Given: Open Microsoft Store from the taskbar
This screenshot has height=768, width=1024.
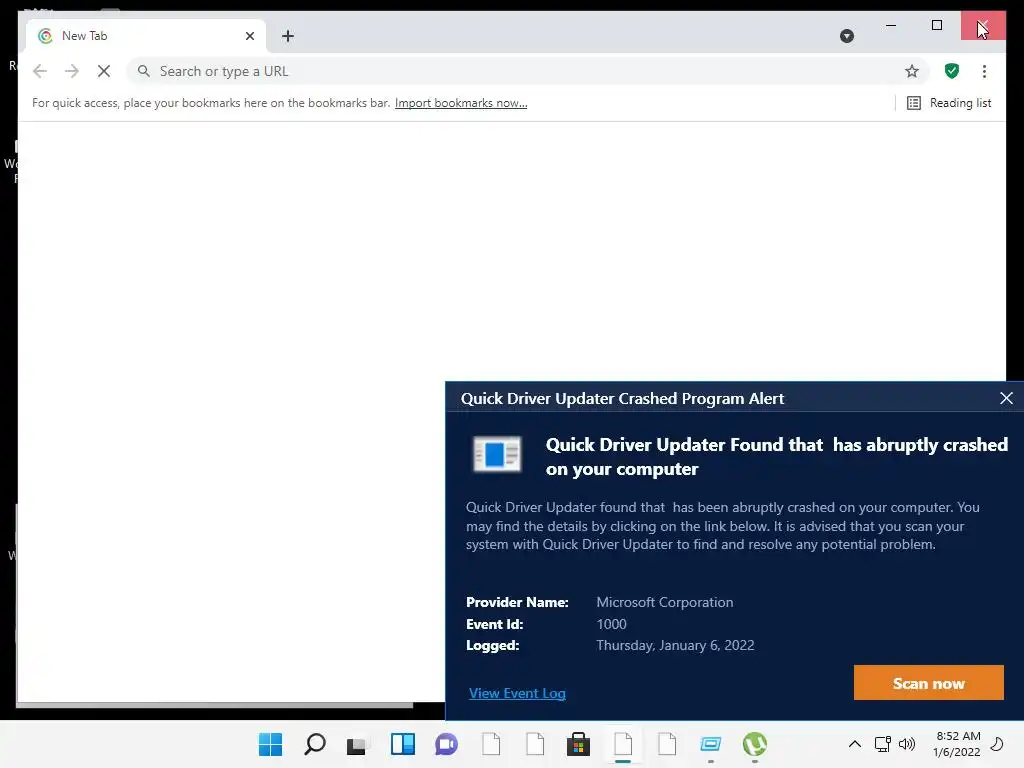Looking at the screenshot, I should tap(578, 744).
